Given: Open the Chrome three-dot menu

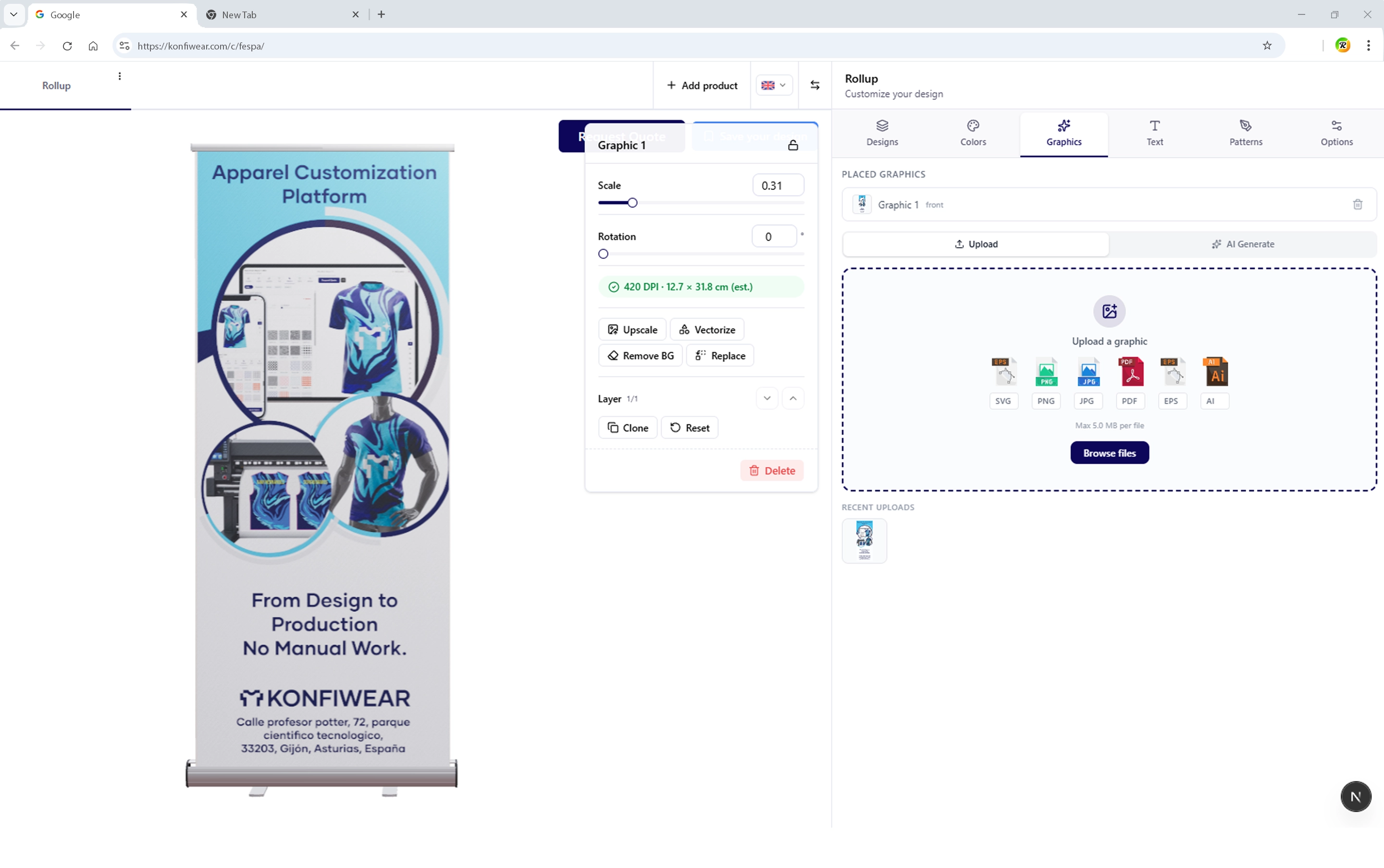Looking at the screenshot, I should [x=1369, y=45].
